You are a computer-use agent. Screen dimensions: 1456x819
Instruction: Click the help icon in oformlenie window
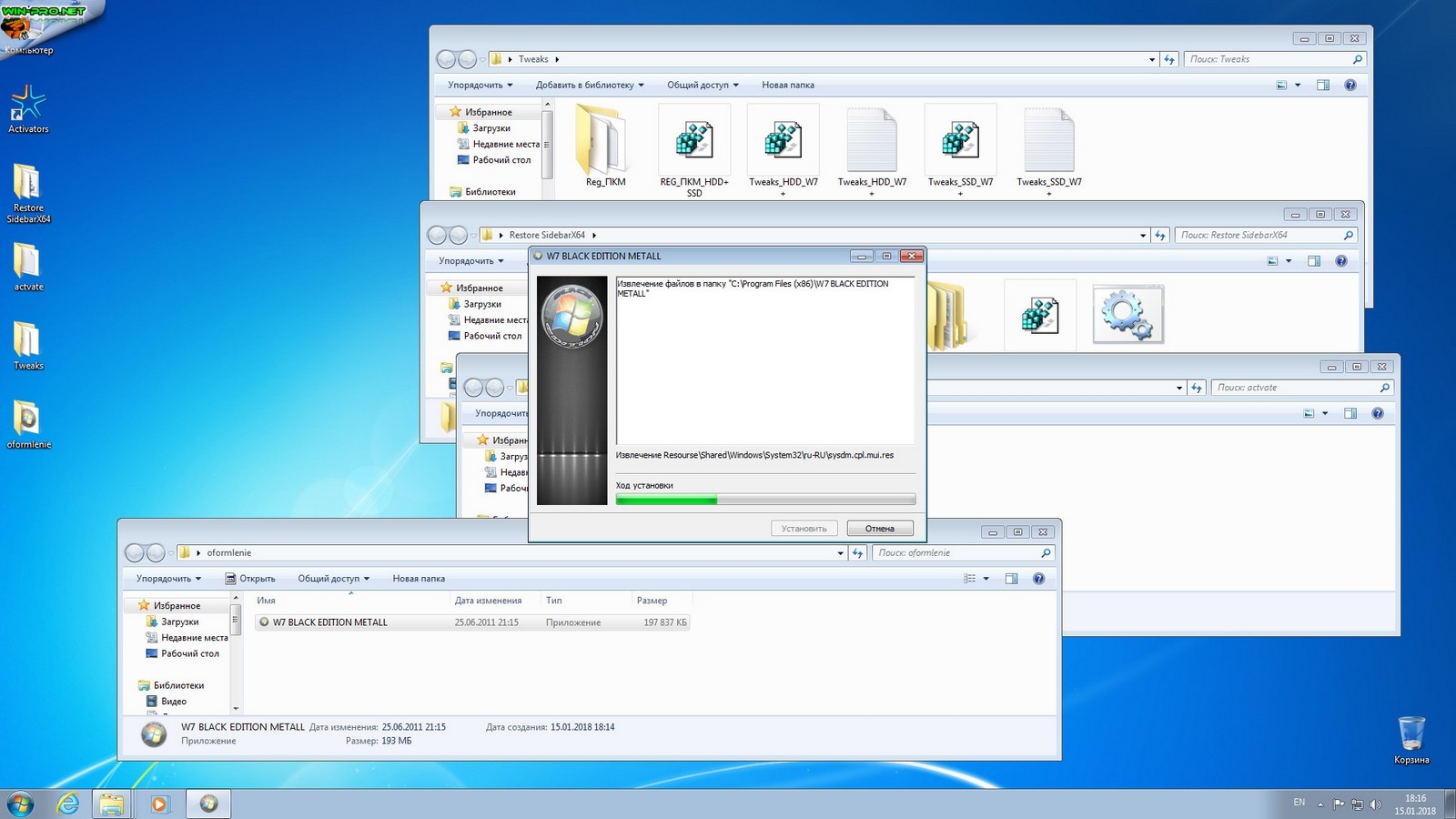pyautogui.click(x=1038, y=579)
